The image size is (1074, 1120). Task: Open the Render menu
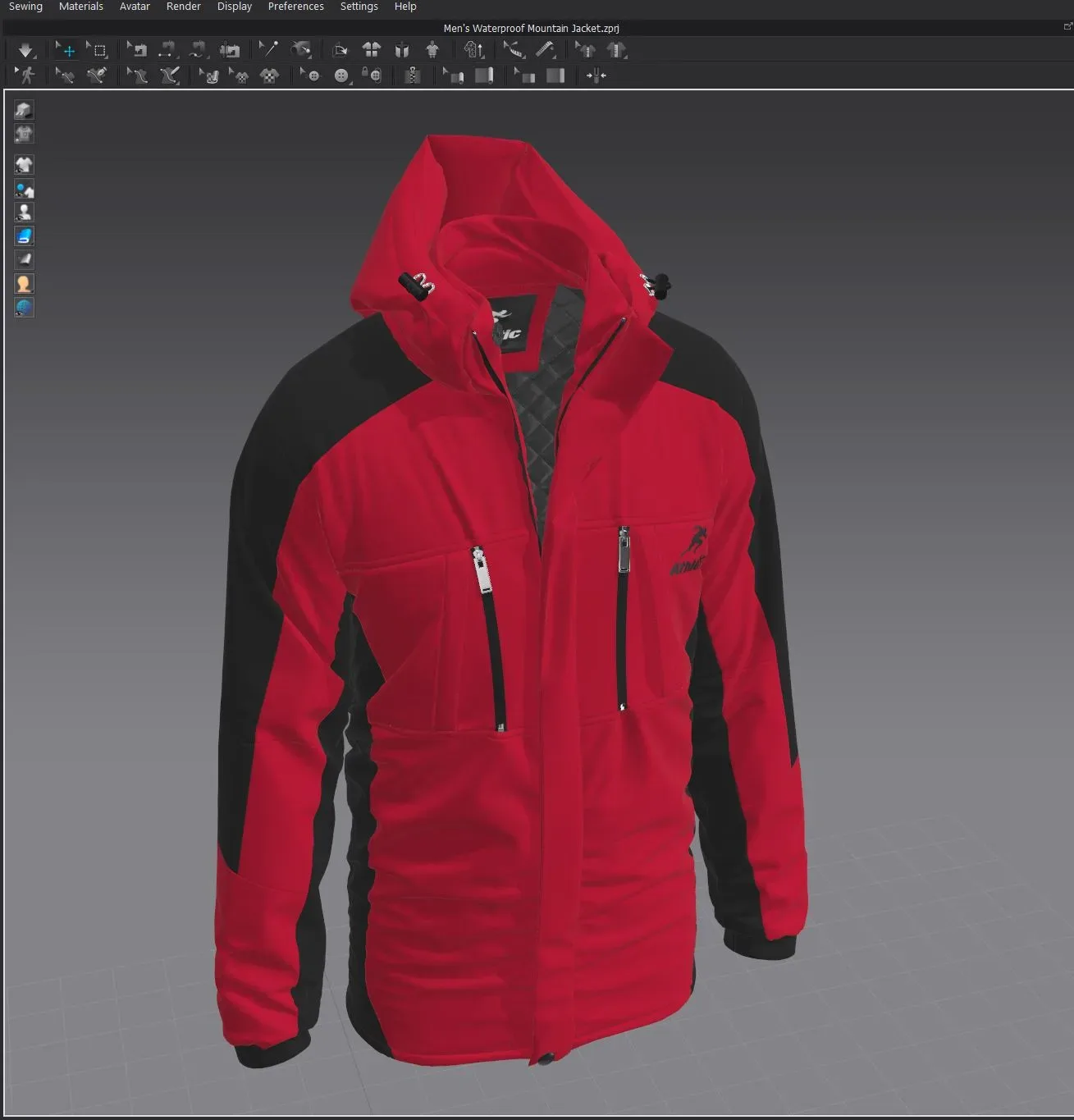(184, 7)
